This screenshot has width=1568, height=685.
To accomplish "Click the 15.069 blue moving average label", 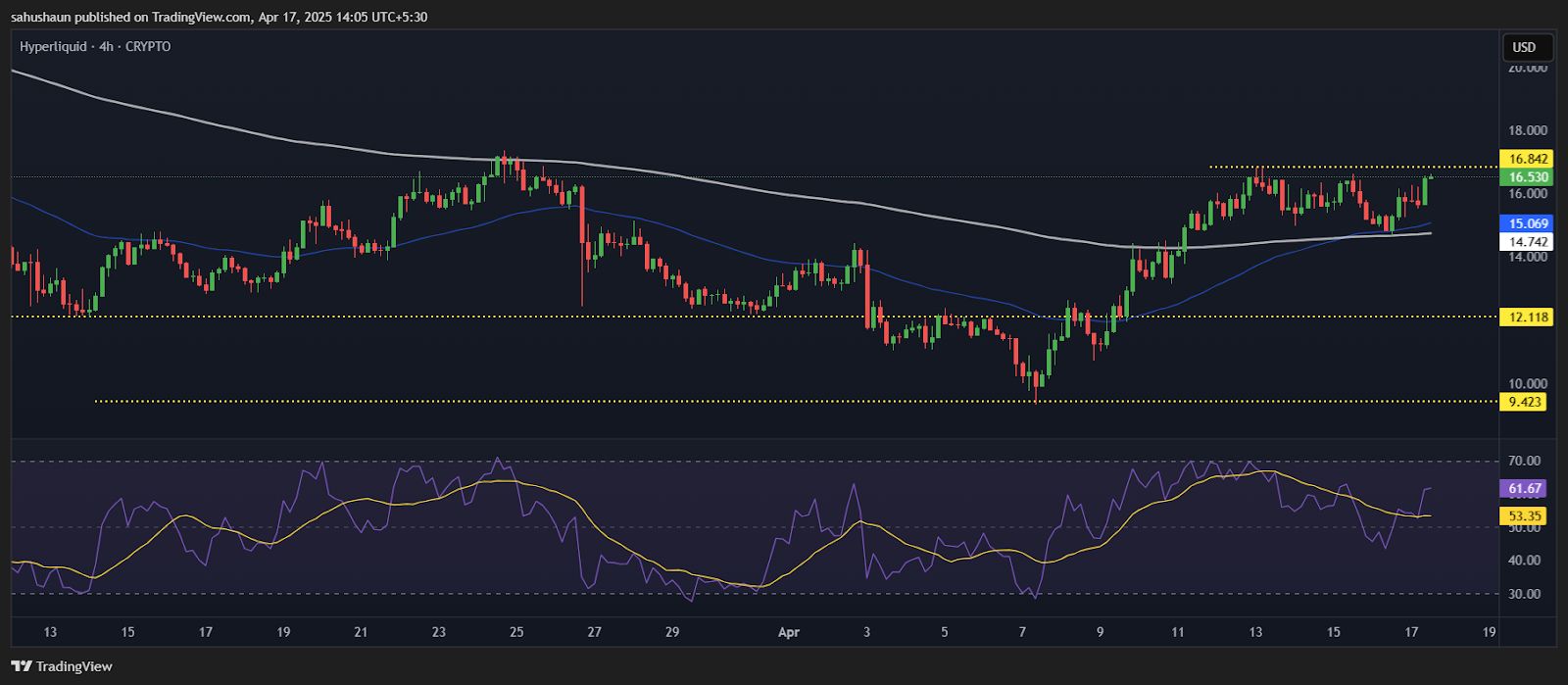I will 1526,223.
